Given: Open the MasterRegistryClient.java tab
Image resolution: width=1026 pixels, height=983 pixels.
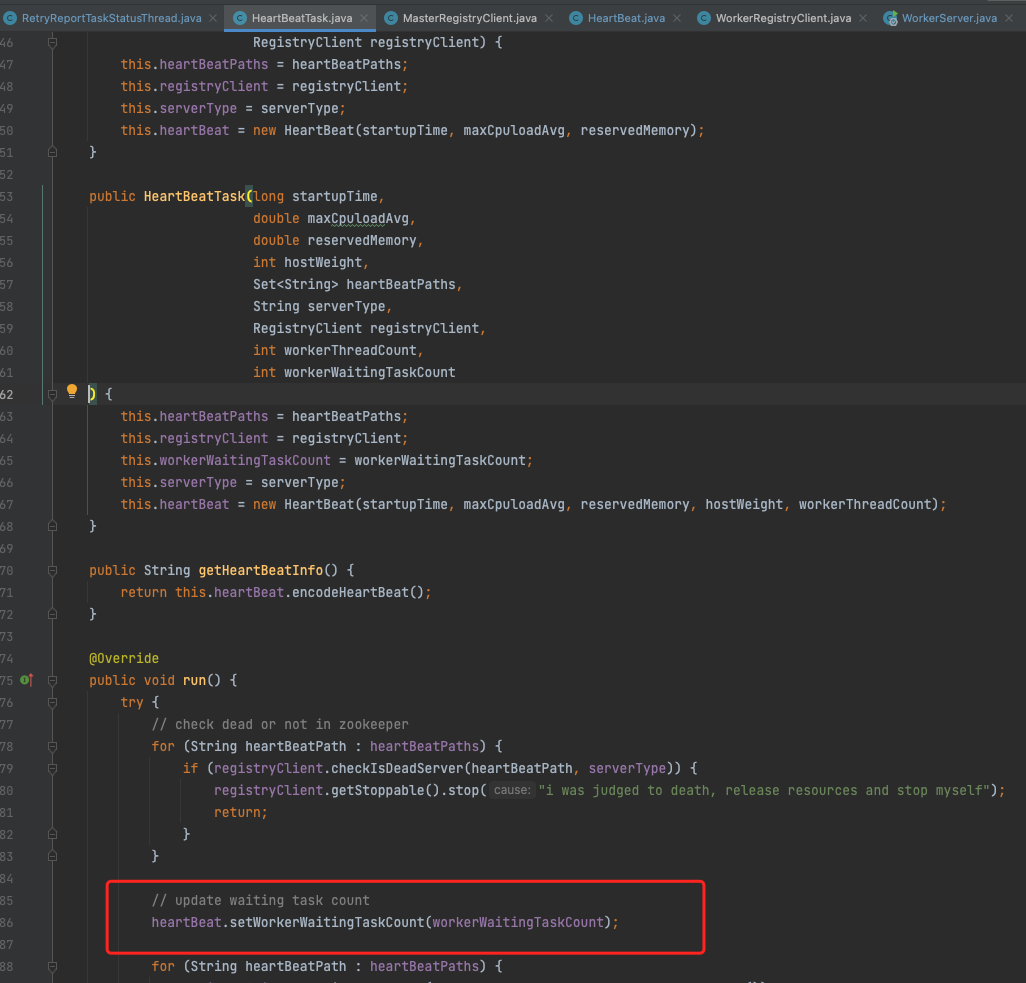Looking at the screenshot, I should tap(469, 18).
